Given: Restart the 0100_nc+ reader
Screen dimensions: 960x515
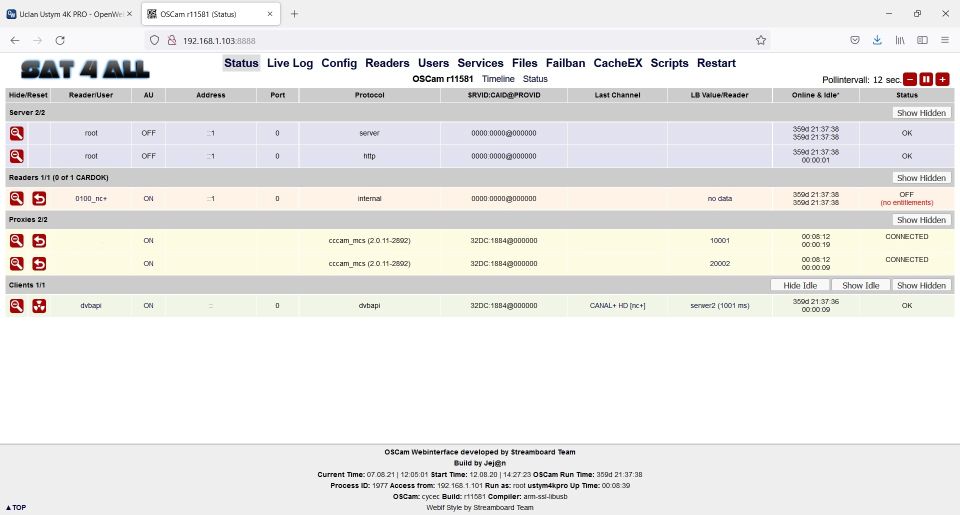Looking at the screenshot, I should (39, 198).
